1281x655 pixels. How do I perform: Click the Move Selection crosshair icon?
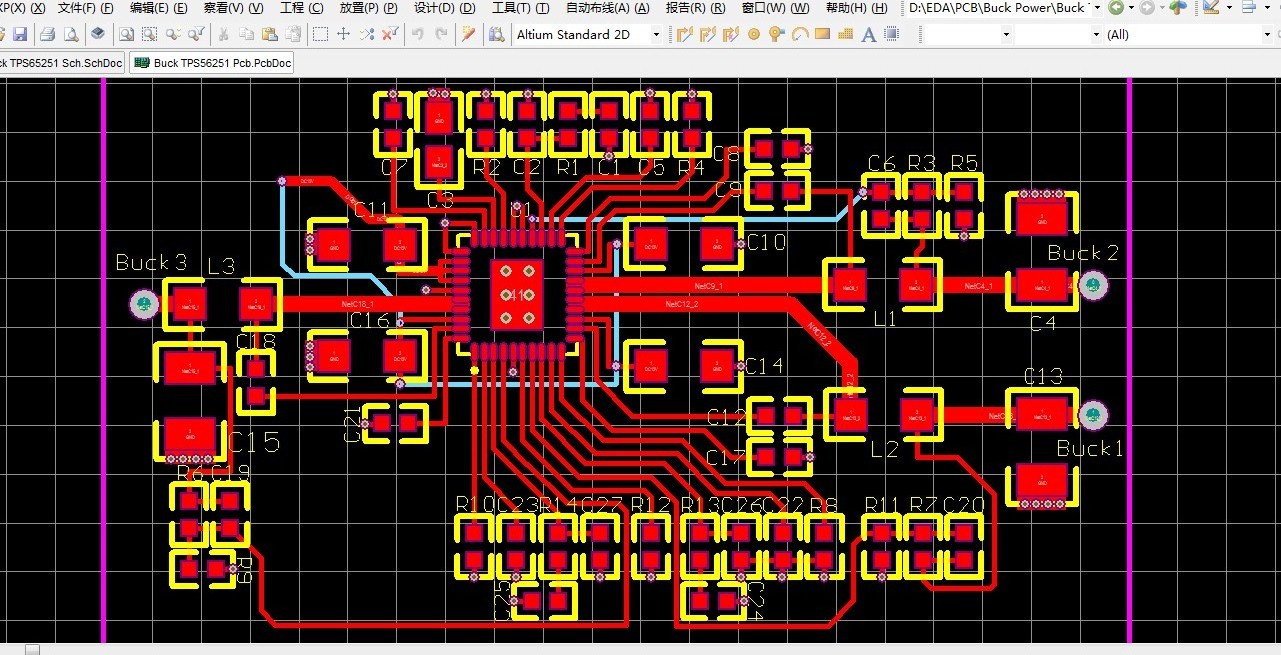(343, 34)
